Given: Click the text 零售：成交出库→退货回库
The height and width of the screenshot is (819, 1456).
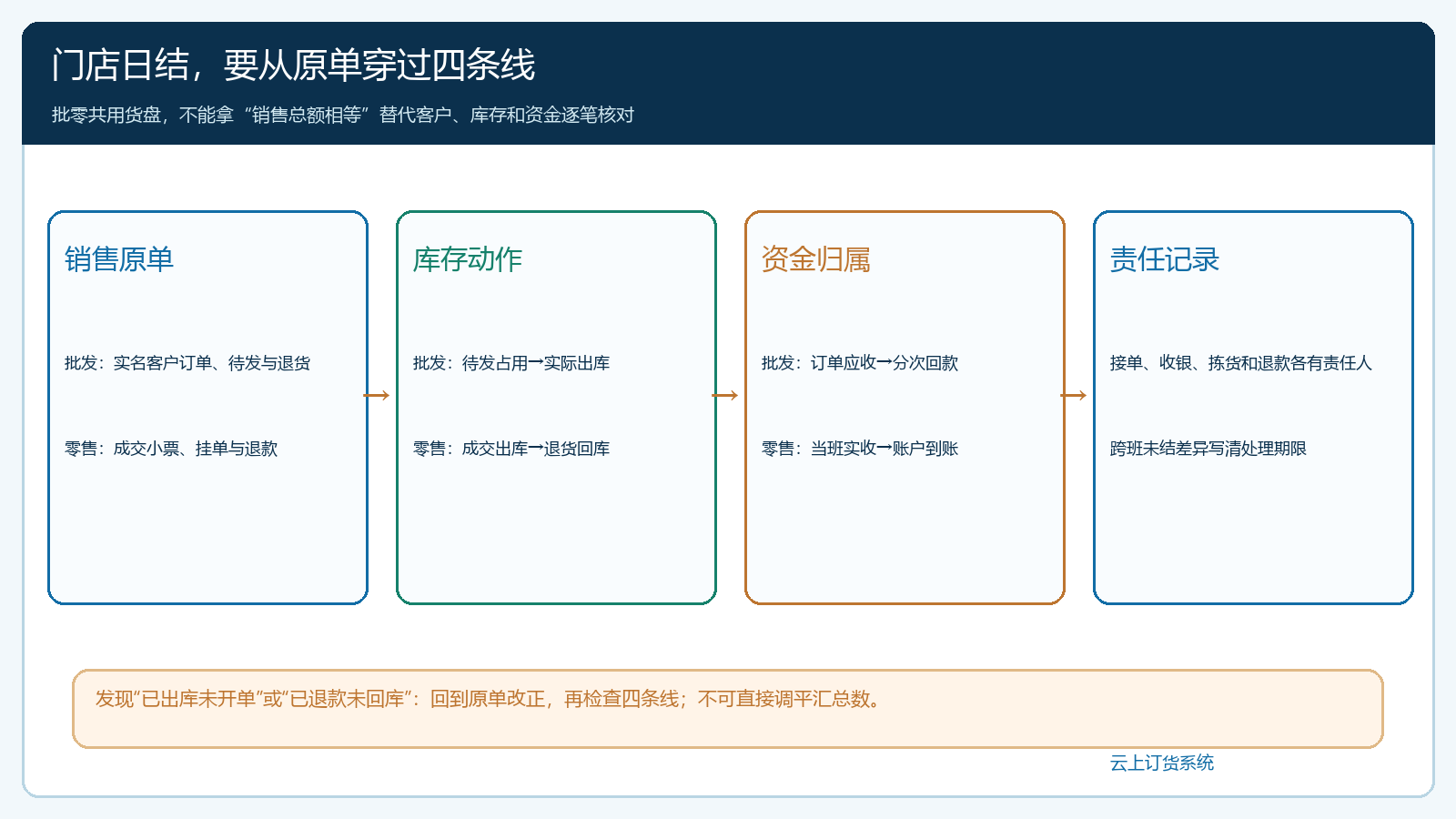Looking at the screenshot, I should 511,449.
